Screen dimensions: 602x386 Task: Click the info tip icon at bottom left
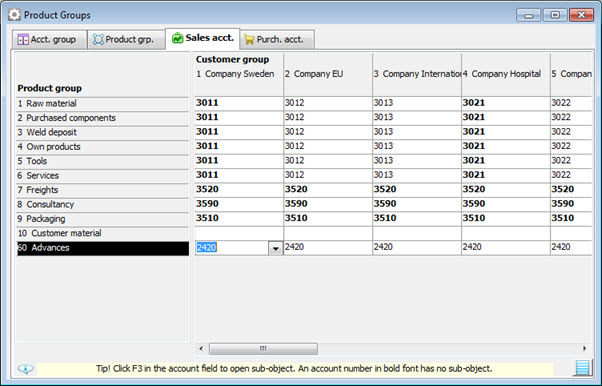(26, 369)
